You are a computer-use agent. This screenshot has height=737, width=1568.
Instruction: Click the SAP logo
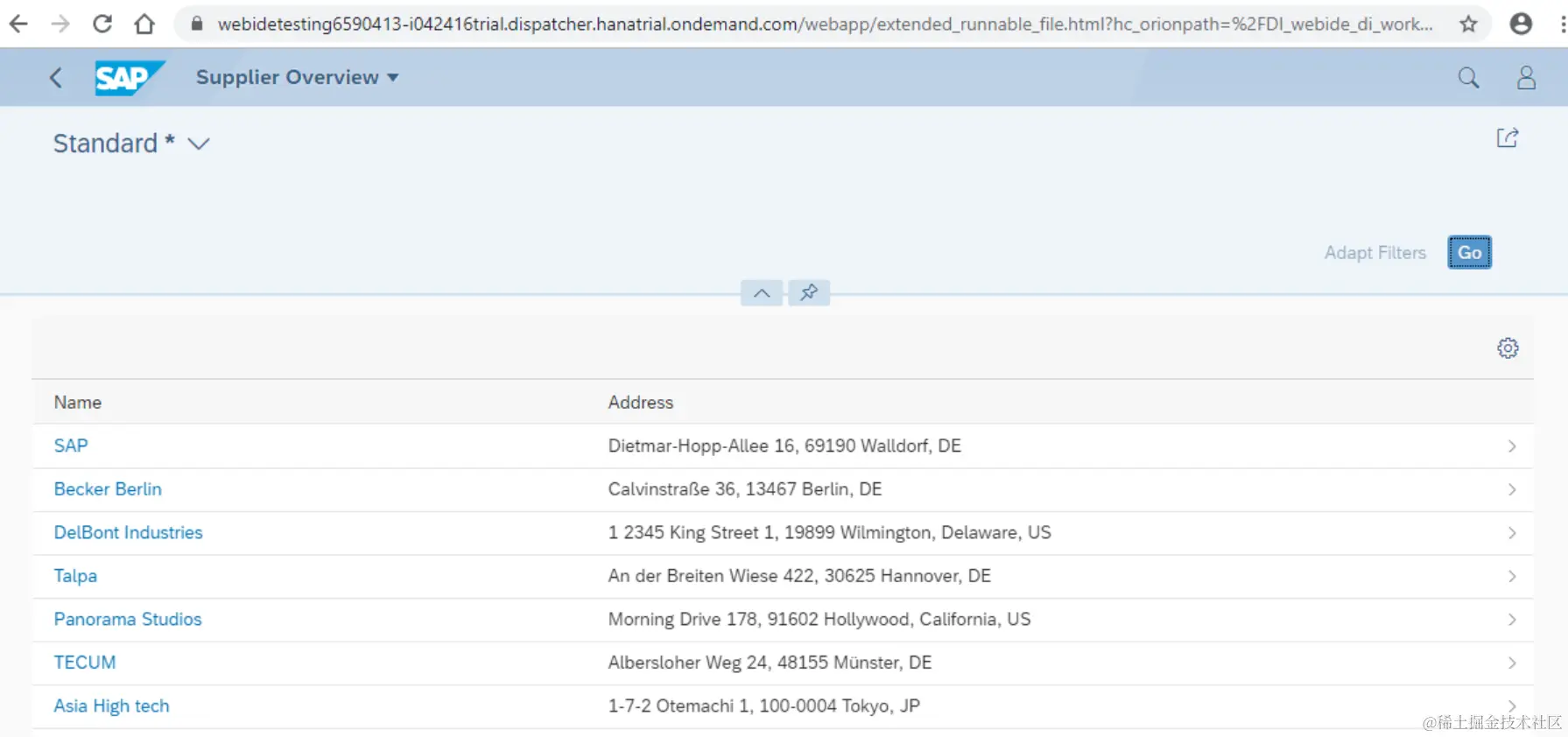pos(130,78)
